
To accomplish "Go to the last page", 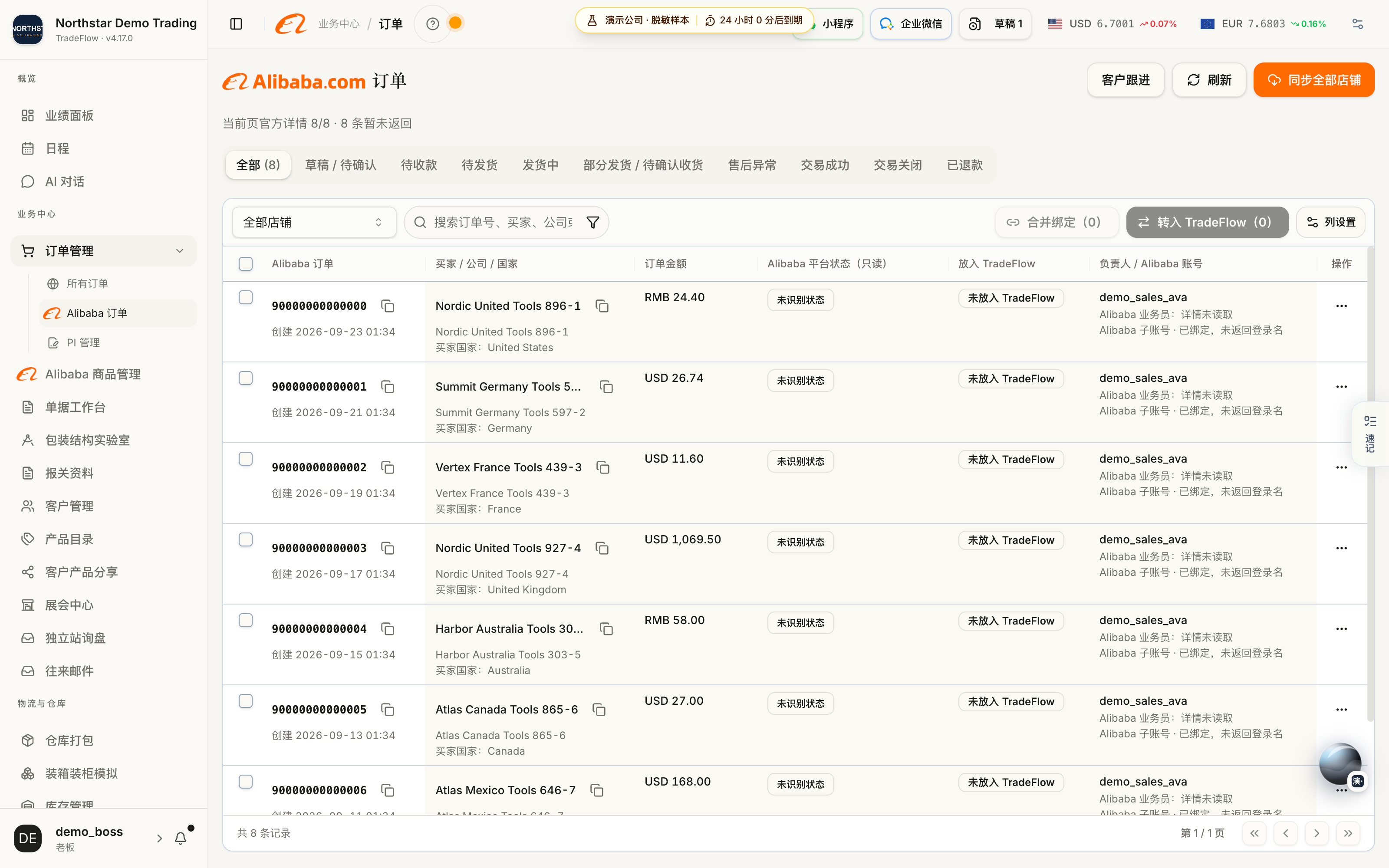I will 1348,833.
